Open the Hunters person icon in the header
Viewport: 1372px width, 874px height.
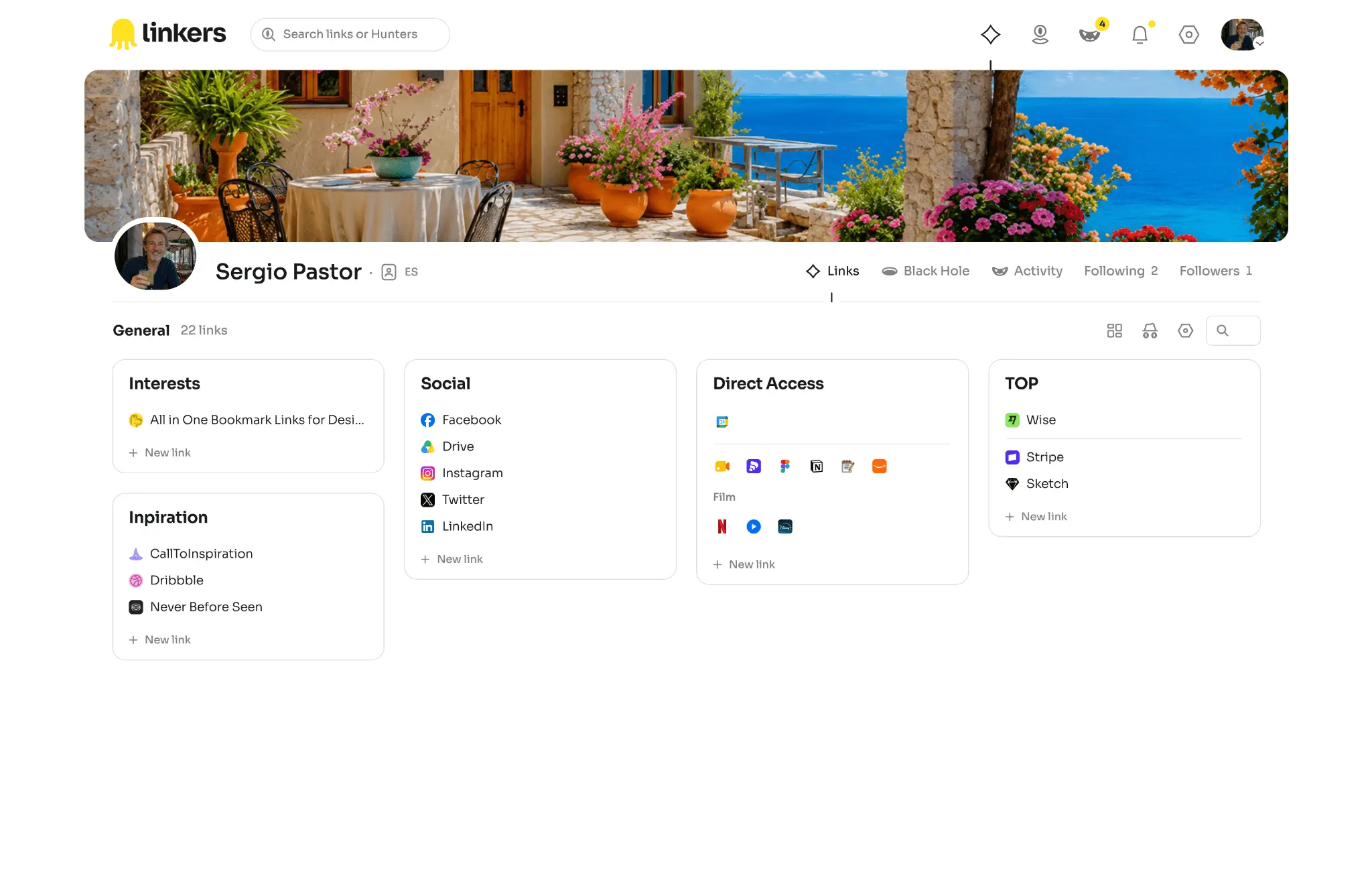[1040, 34]
